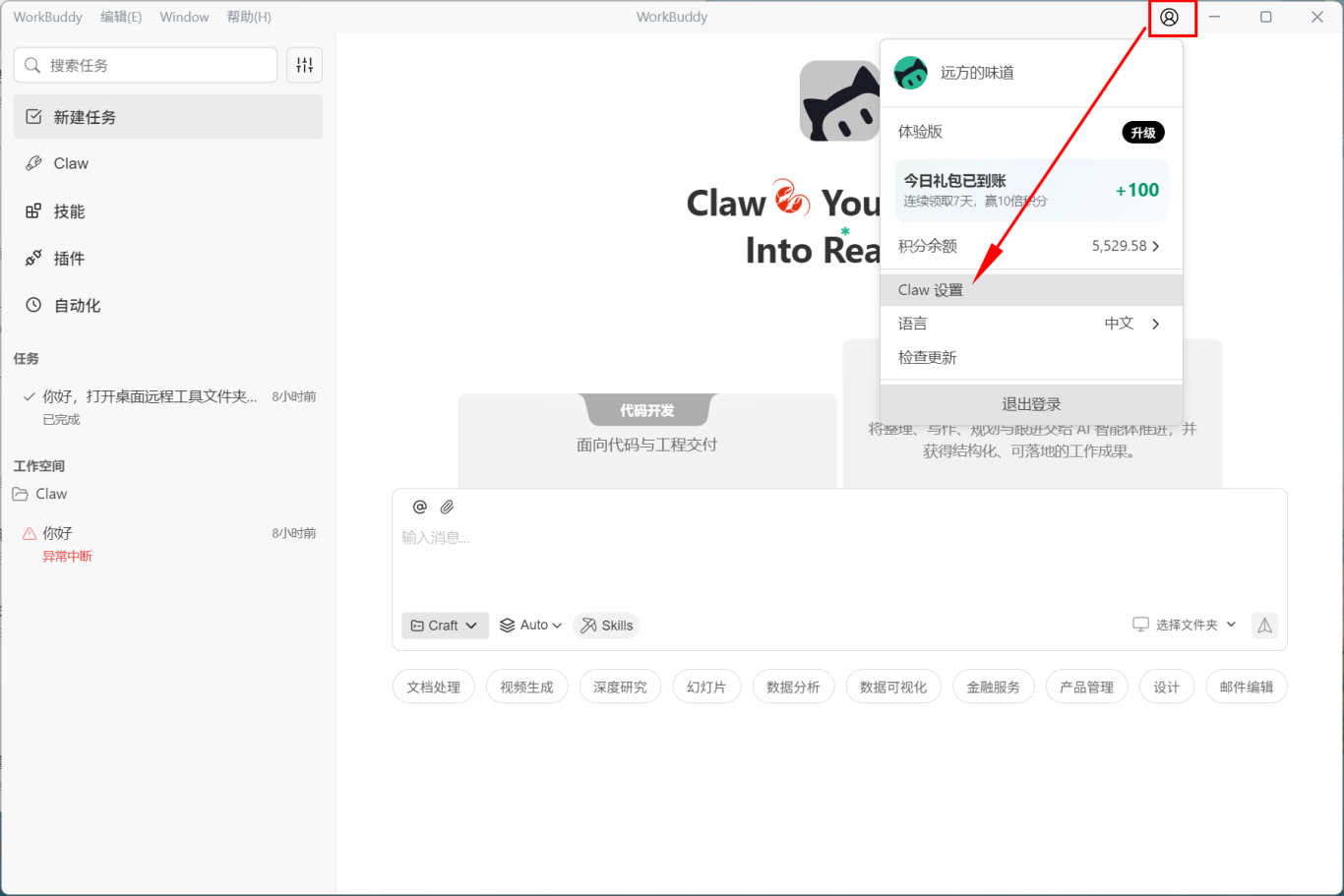This screenshot has width=1344, height=896.
Task: Open 自动化 automation page in sidebar
Action: click(77, 306)
